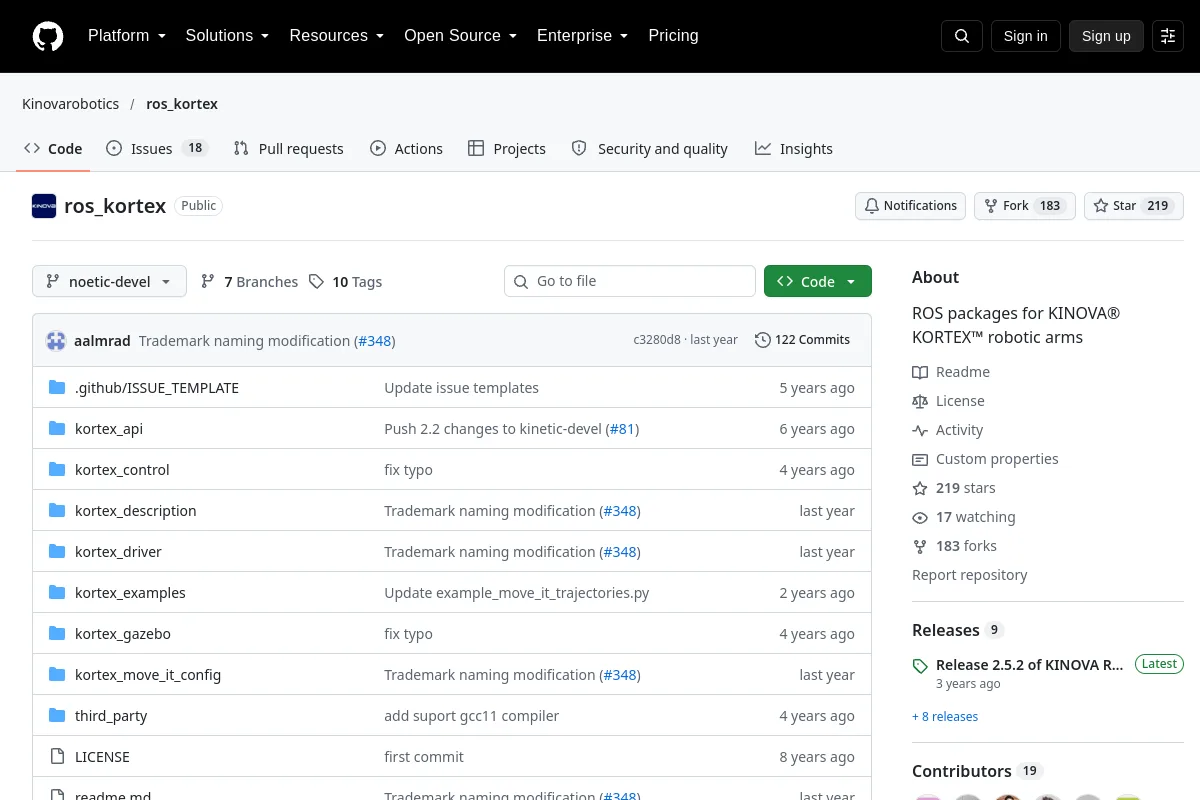Click the GitHub logo icon

pyautogui.click(x=48, y=36)
